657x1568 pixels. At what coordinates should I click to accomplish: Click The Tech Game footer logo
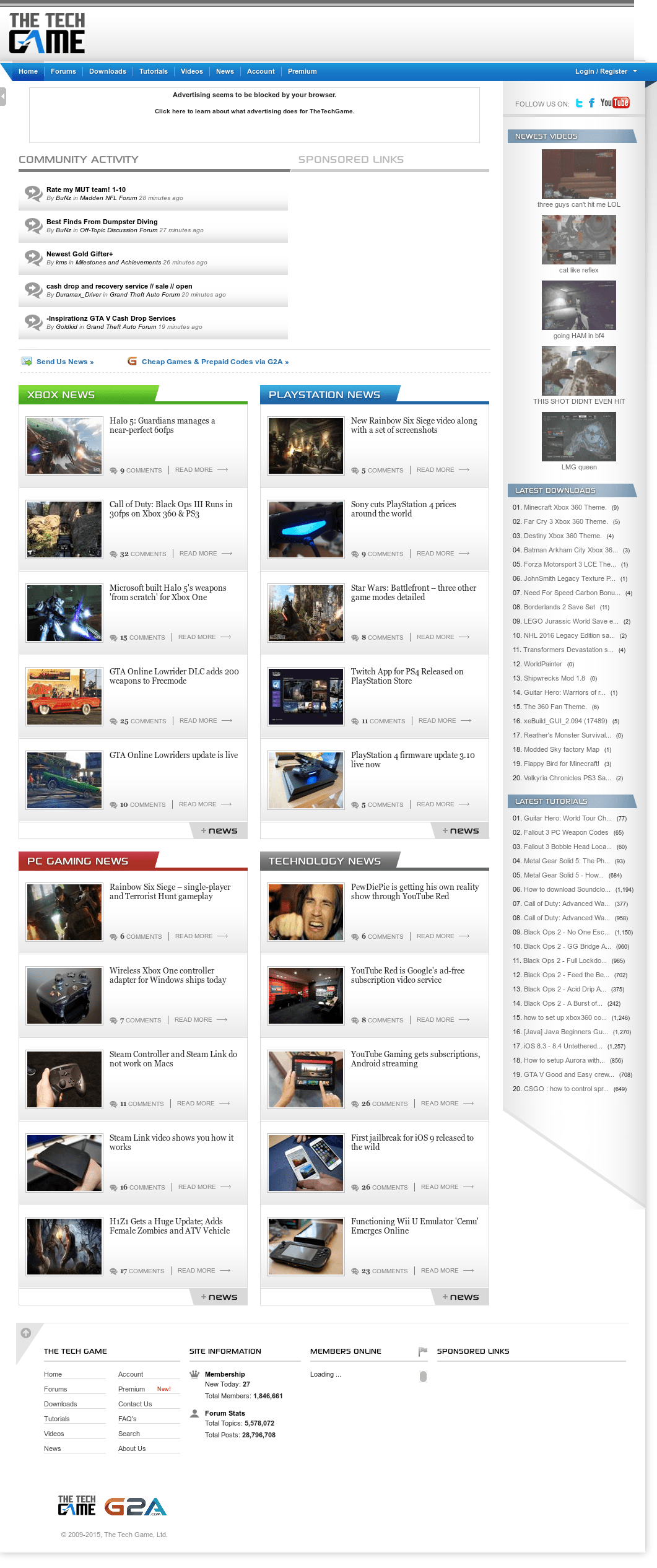pyautogui.click(x=77, y=1505)
